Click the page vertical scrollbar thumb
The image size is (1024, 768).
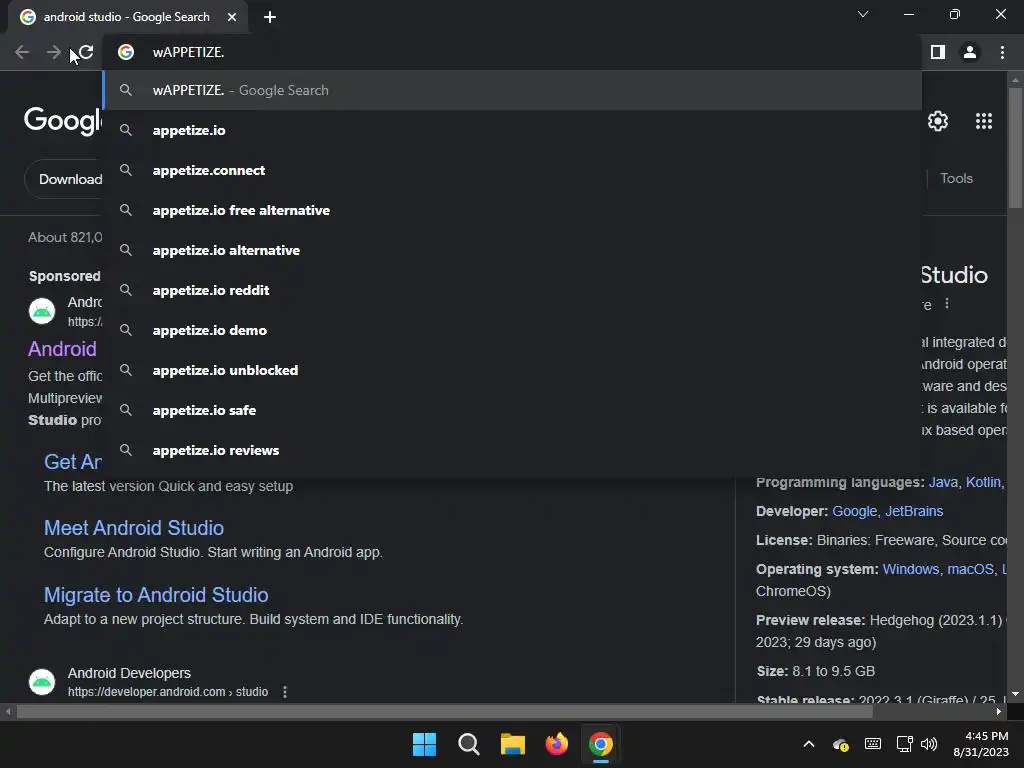pos(1015,149)
